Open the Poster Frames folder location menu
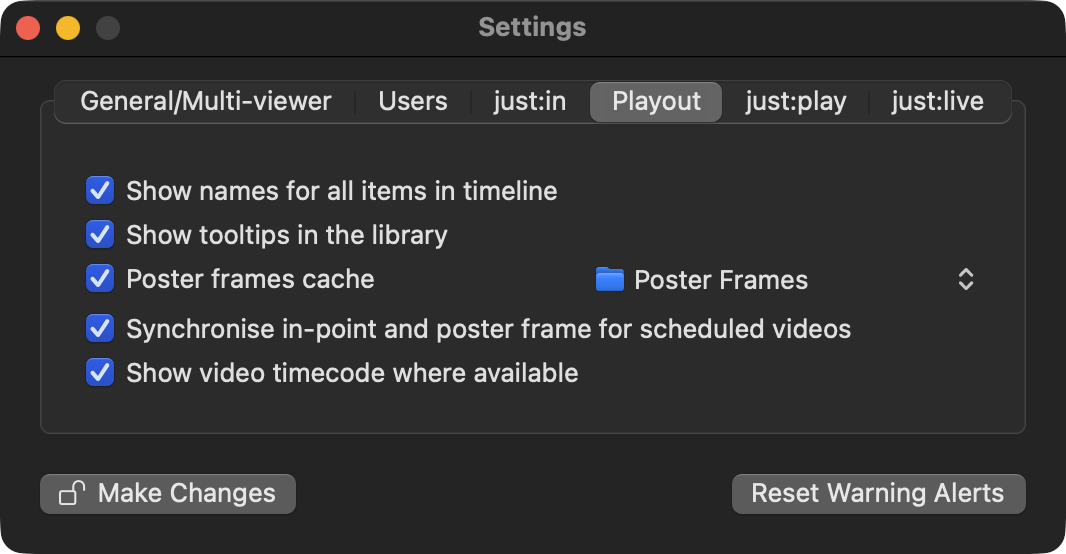 click(720, 280)
